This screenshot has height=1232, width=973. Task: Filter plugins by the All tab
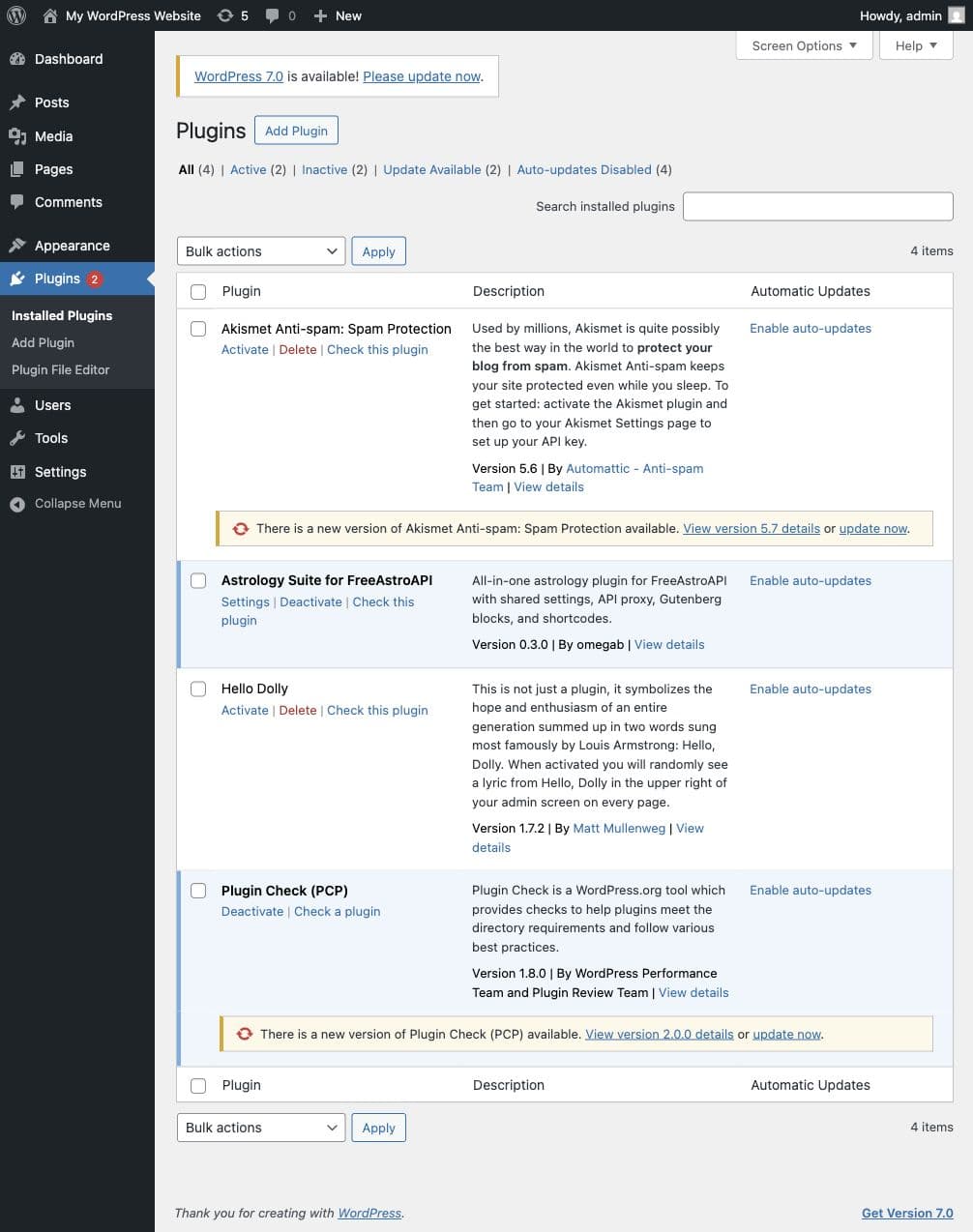click(x=187, y=169)
